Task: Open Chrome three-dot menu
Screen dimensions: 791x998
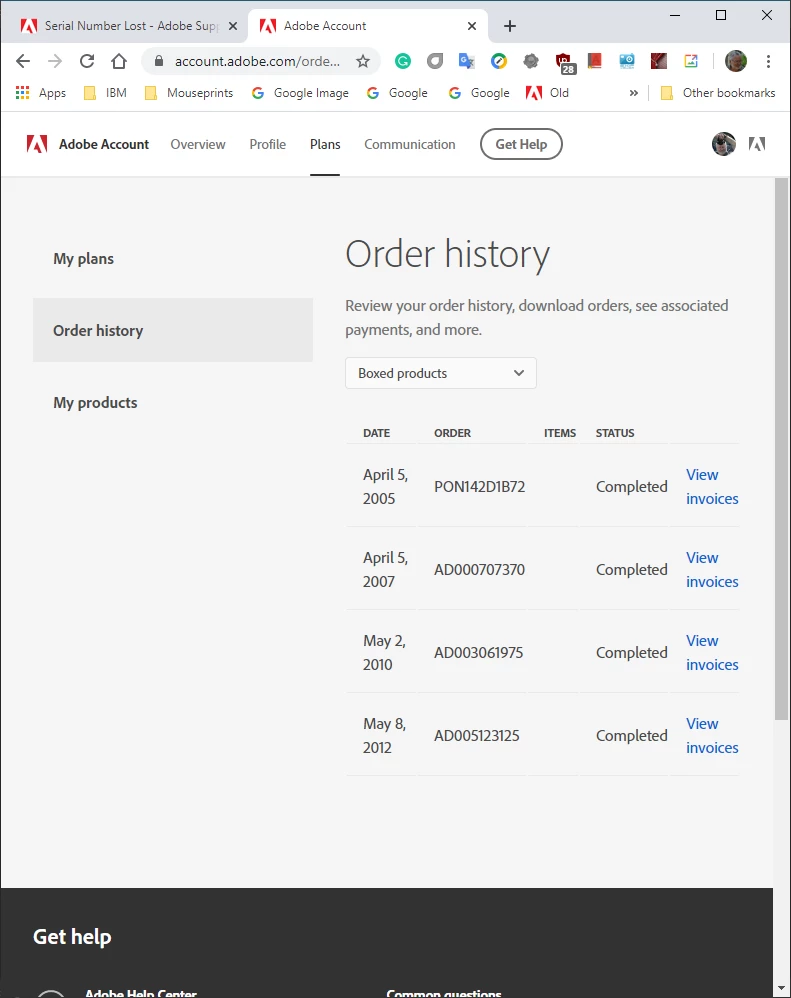Action: pyautogui.click(x=768, y=61)
